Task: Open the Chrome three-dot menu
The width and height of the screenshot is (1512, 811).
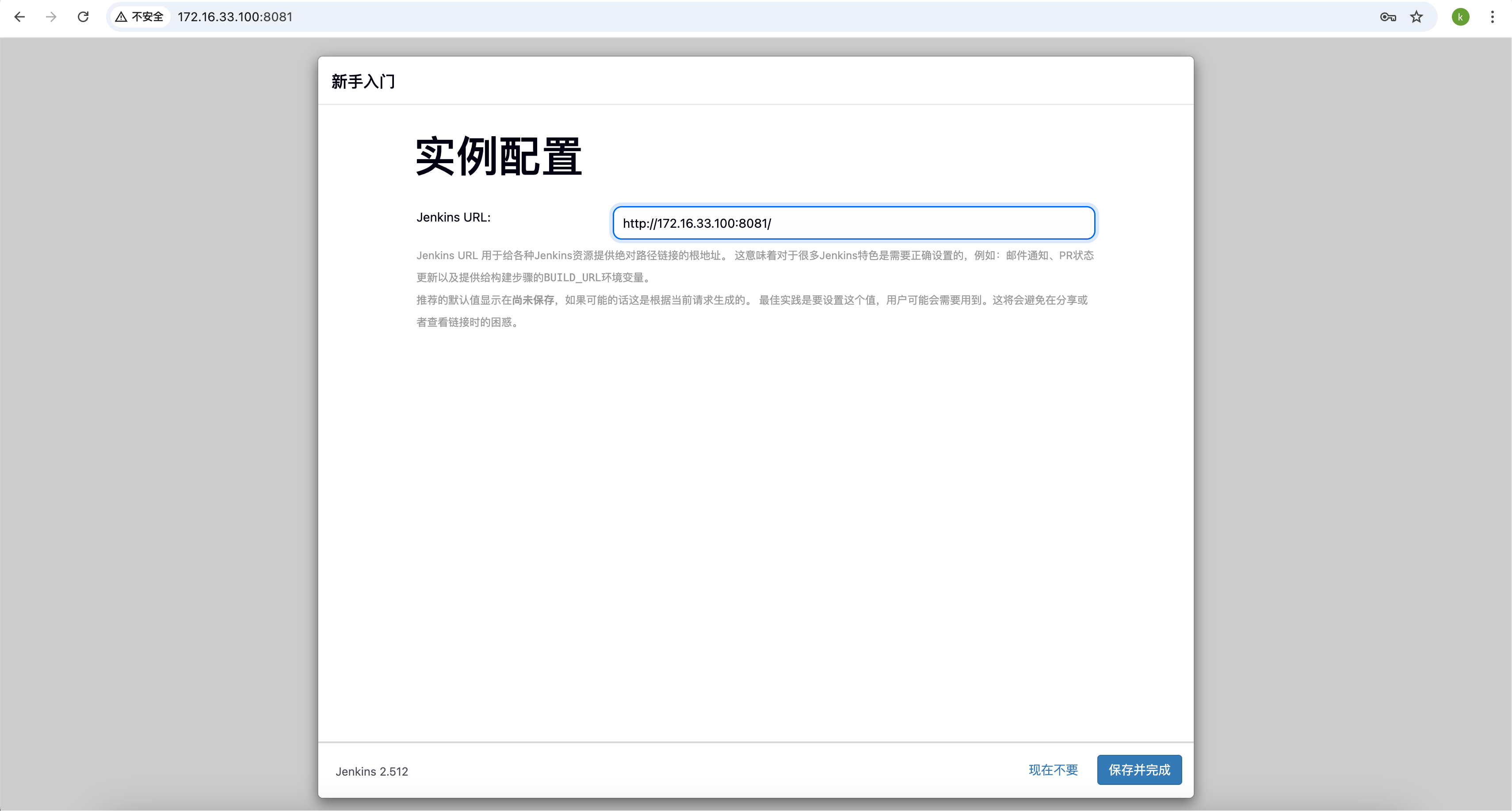Action: tap(1492, 17)
